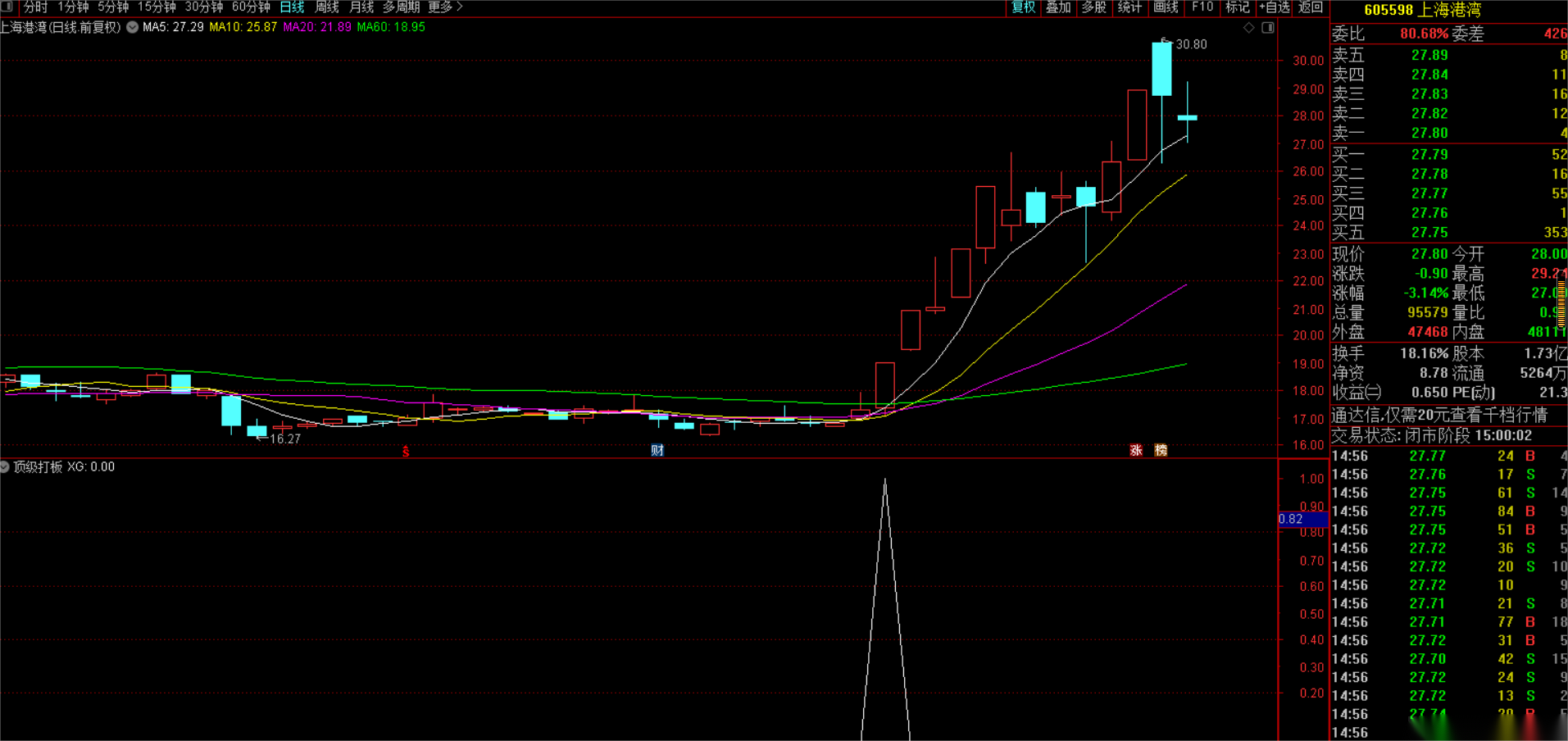
Task: Click the 30.80 high price marker
Action: click(1191, 44)
